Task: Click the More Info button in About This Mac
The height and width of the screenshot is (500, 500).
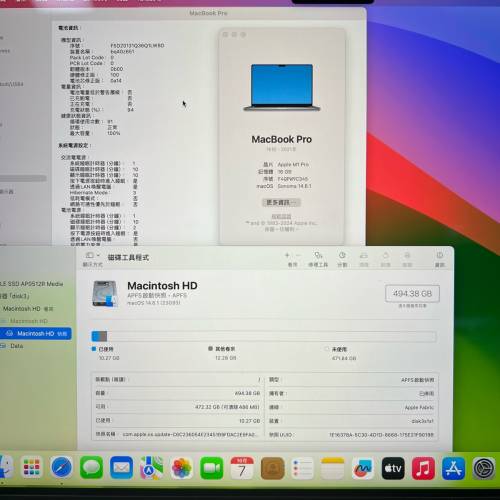Action: click(281, 202)
